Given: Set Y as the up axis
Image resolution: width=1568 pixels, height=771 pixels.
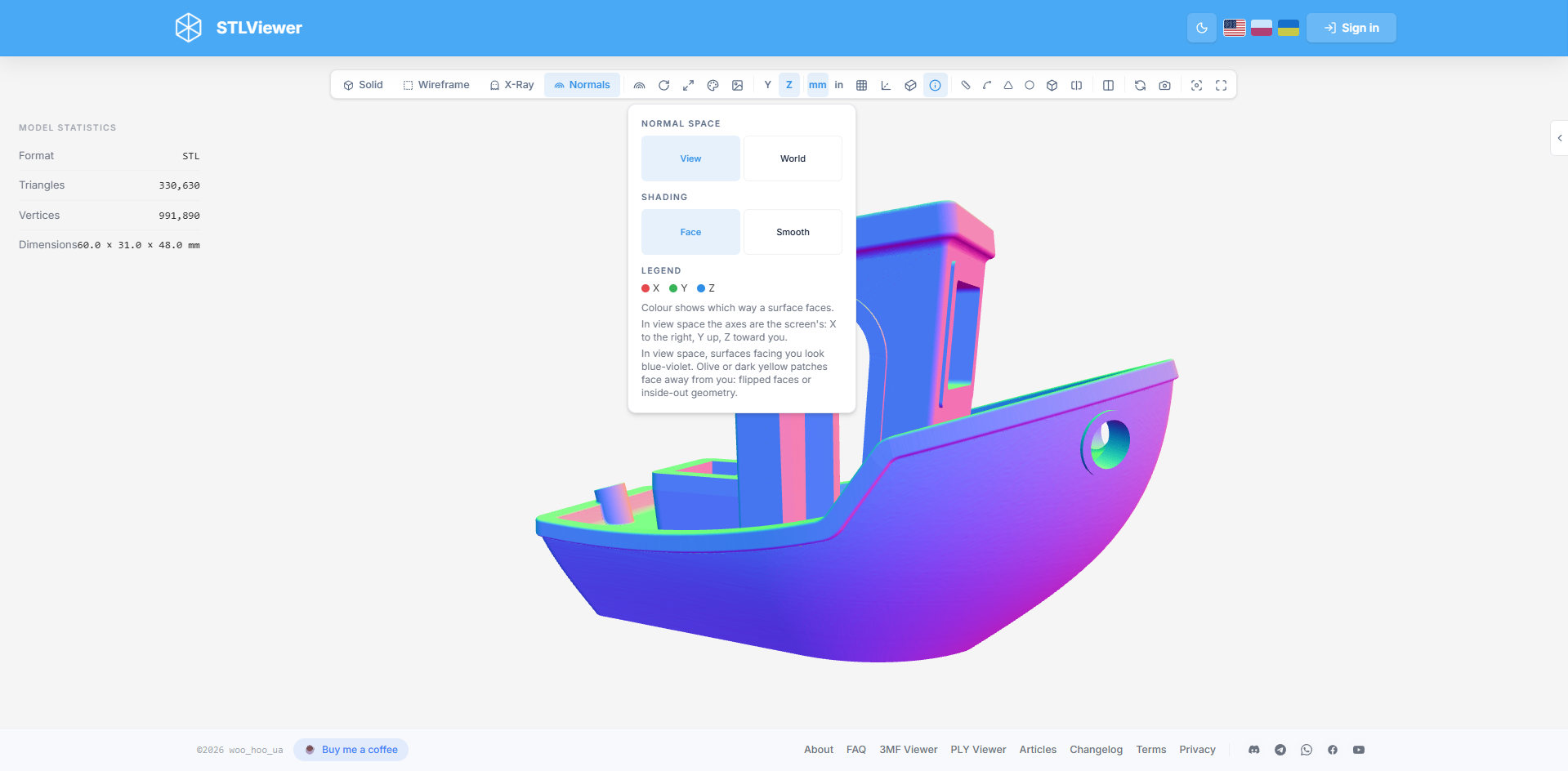Looking at the screenshot, I should (768, 85).
